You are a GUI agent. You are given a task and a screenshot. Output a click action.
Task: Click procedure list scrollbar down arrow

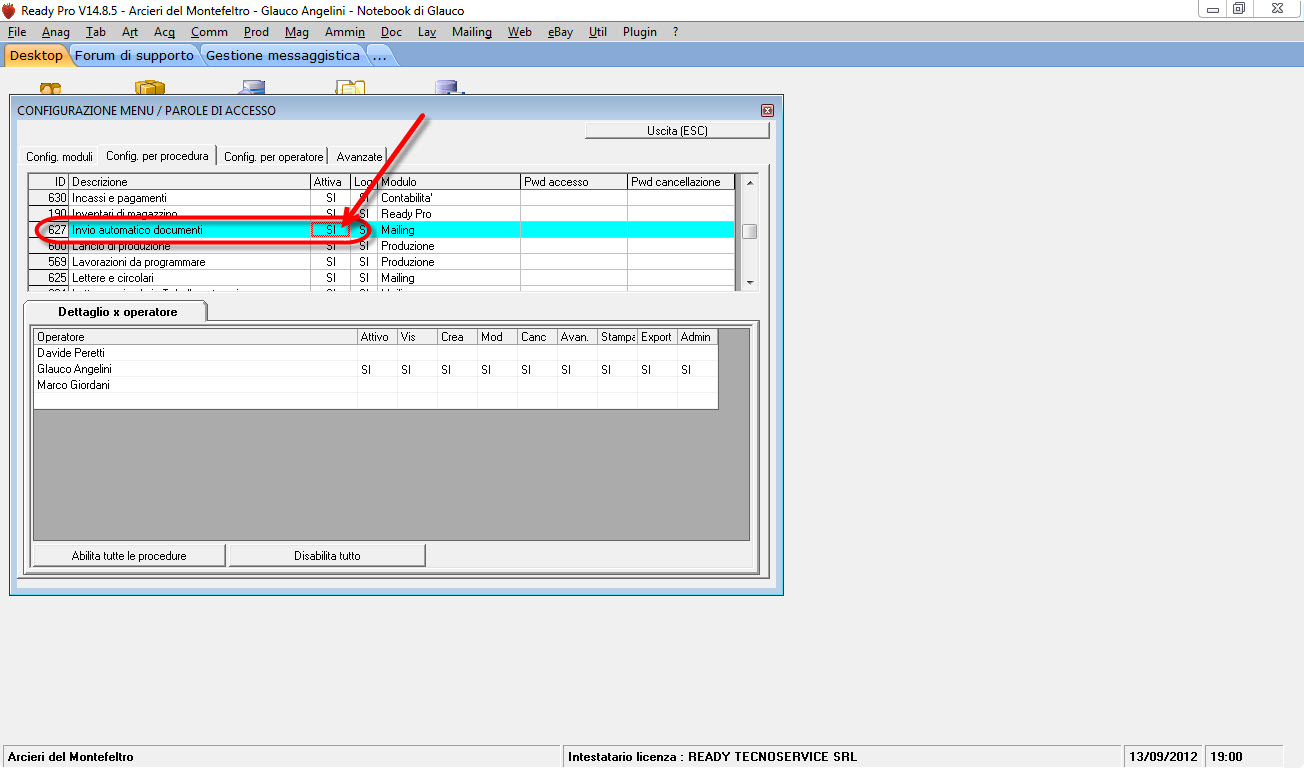[x=749, y=283]
